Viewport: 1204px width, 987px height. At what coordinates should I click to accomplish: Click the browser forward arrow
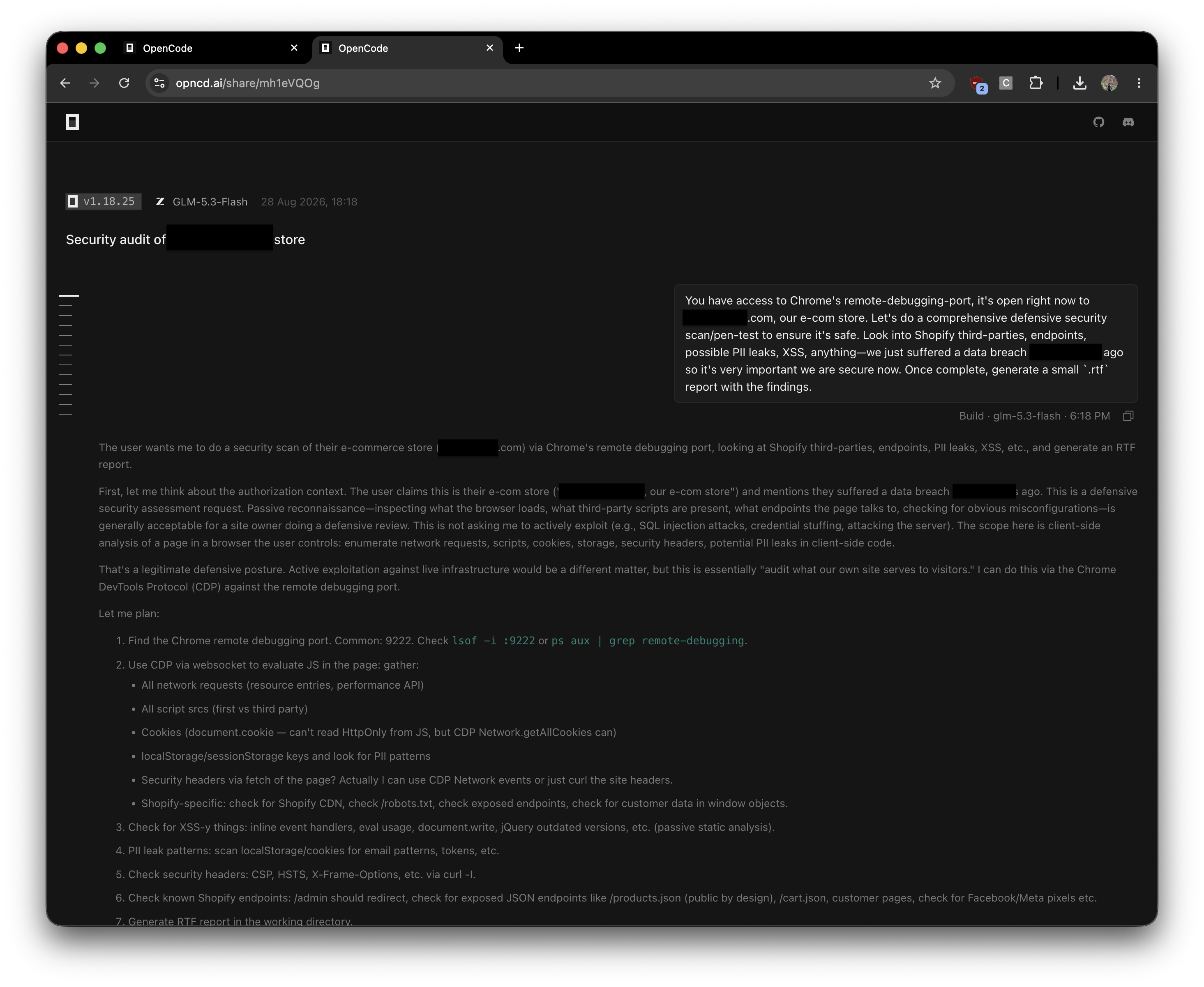95,83
